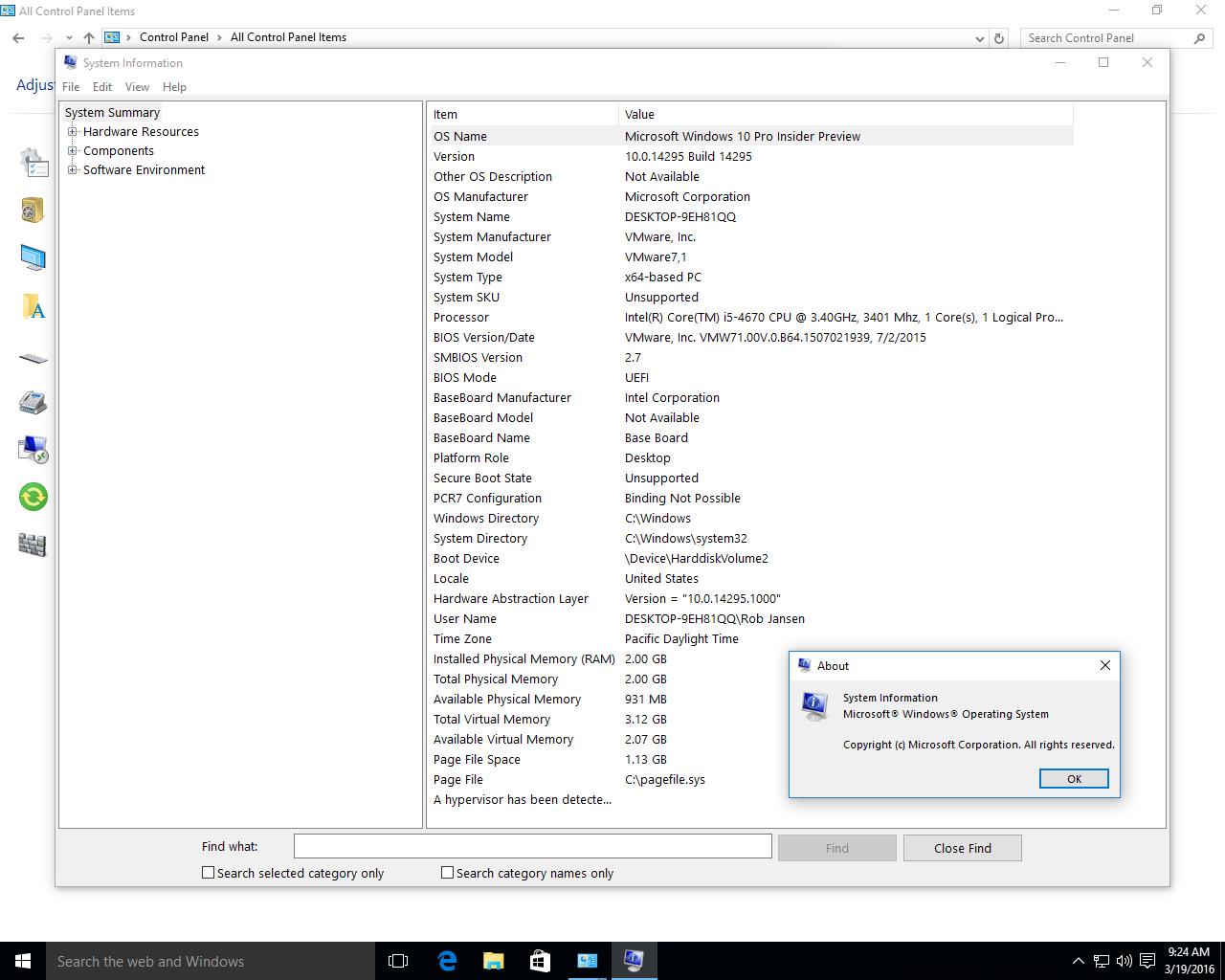Viewport: 1225px width, 980px height.
Task: Open the File menu
Action: point(71,86)
